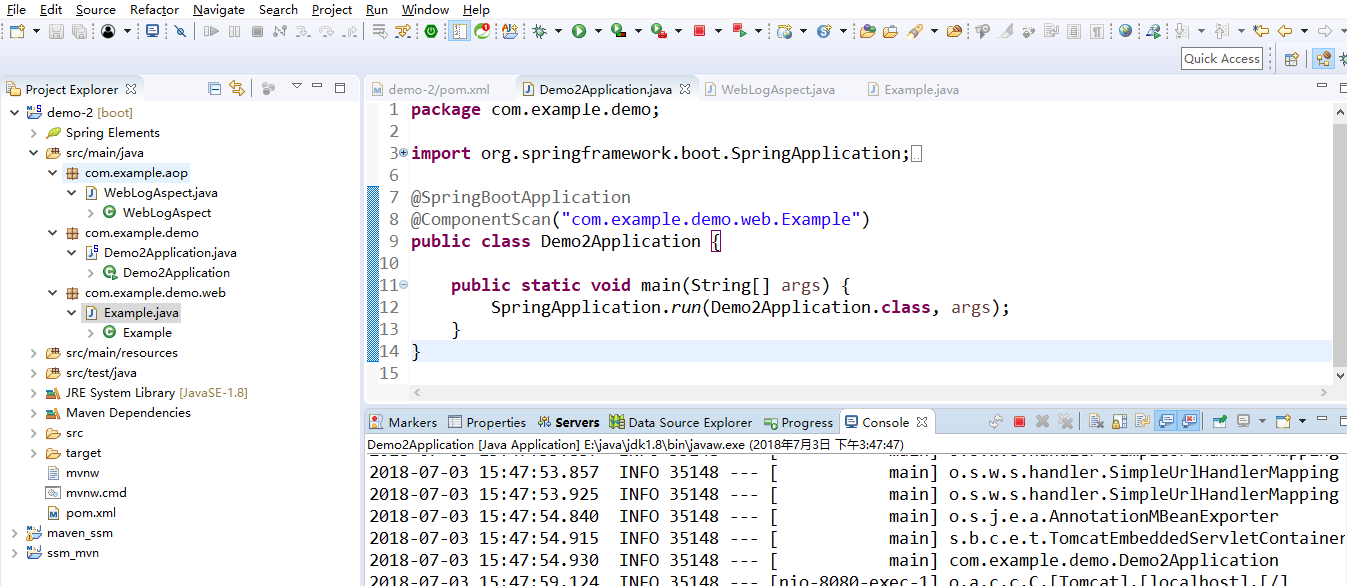Viewport: 1347px width, 586px height.
Task: Click the Open Type folder icon
Action: (x=868, y=31)
